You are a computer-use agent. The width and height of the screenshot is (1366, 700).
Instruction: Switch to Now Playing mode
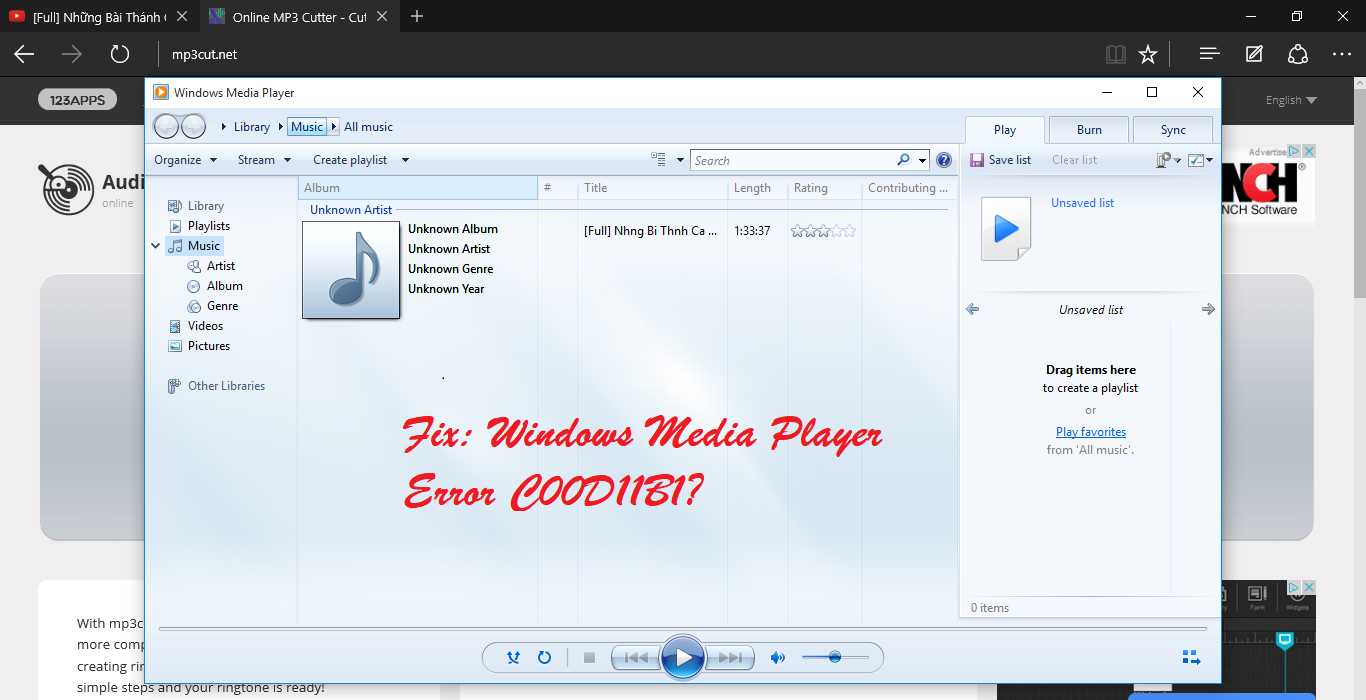pyautogui.click(x=1191, y=657)
